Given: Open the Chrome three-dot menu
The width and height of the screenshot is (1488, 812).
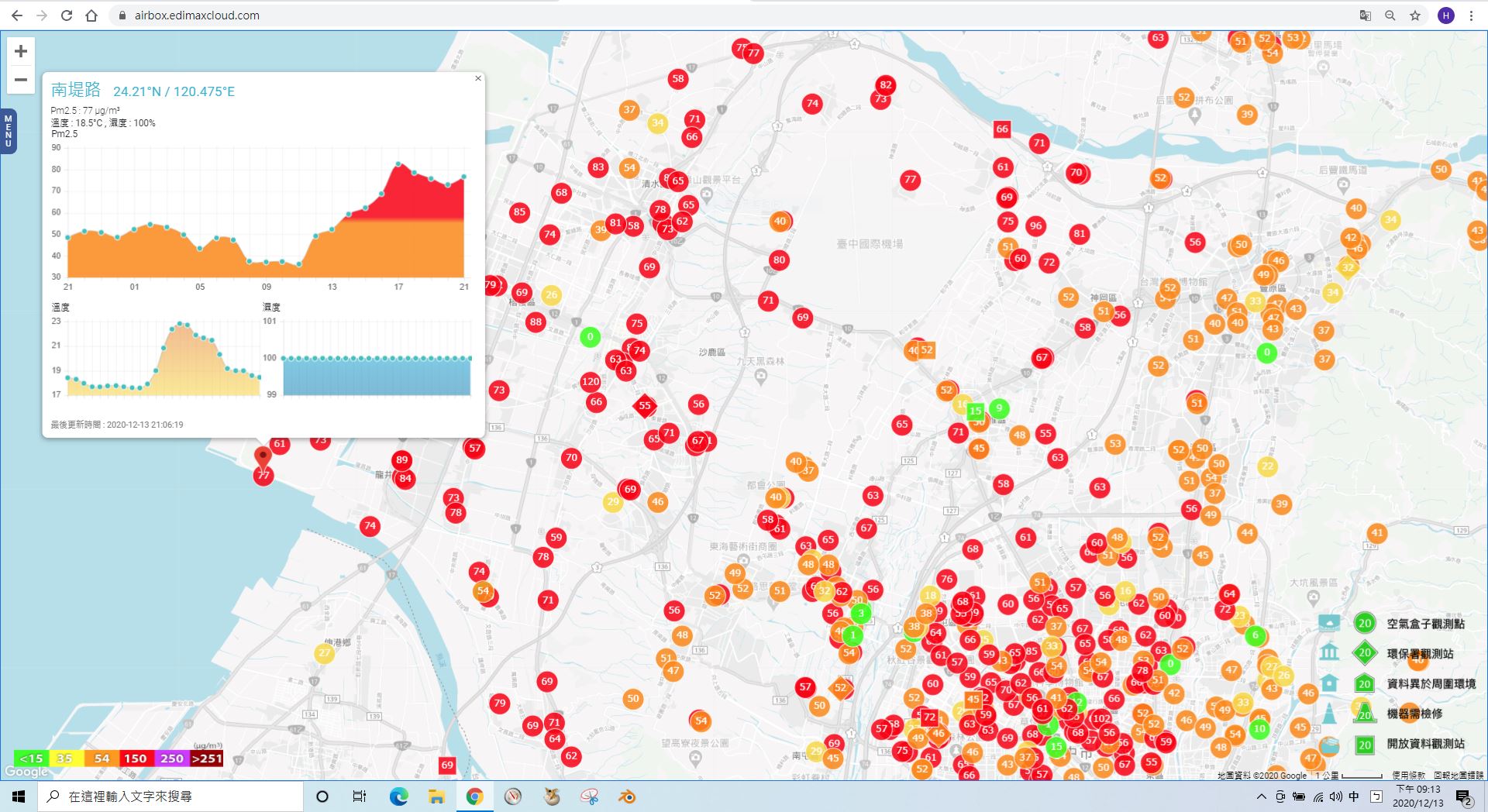Looking at the screenshot, I should click(x=1471, y=15).
